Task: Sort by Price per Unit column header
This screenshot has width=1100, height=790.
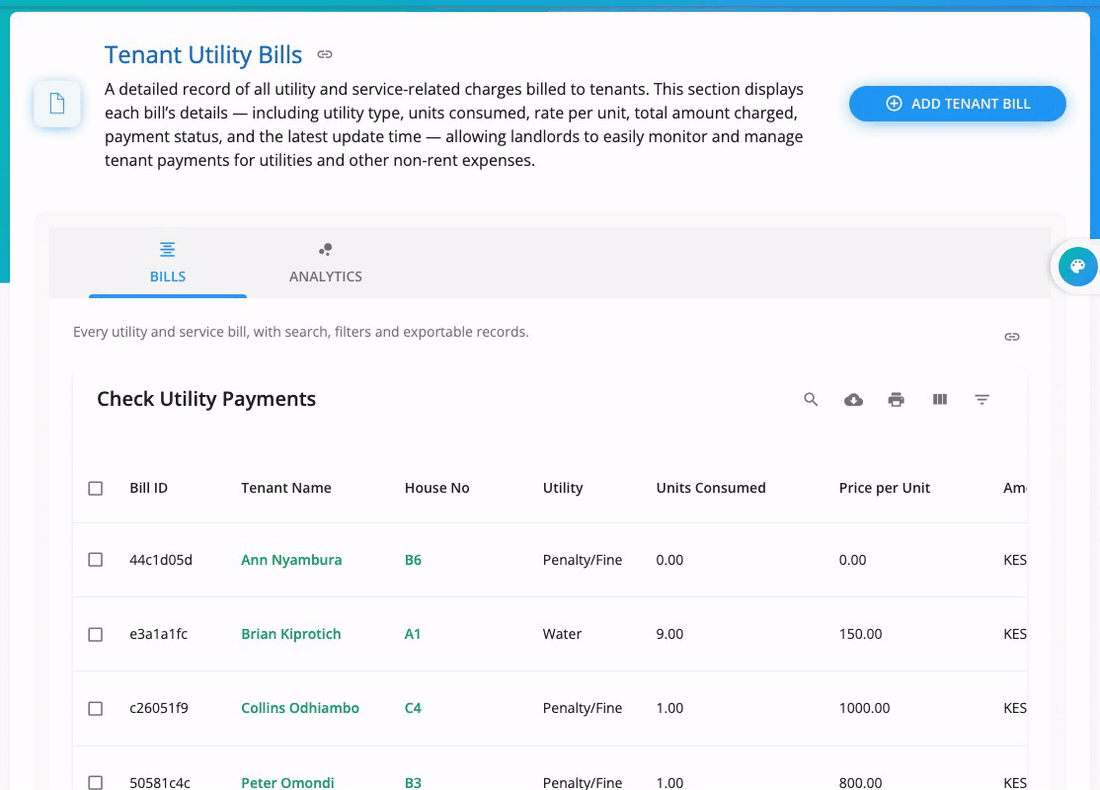Action: 884,488
